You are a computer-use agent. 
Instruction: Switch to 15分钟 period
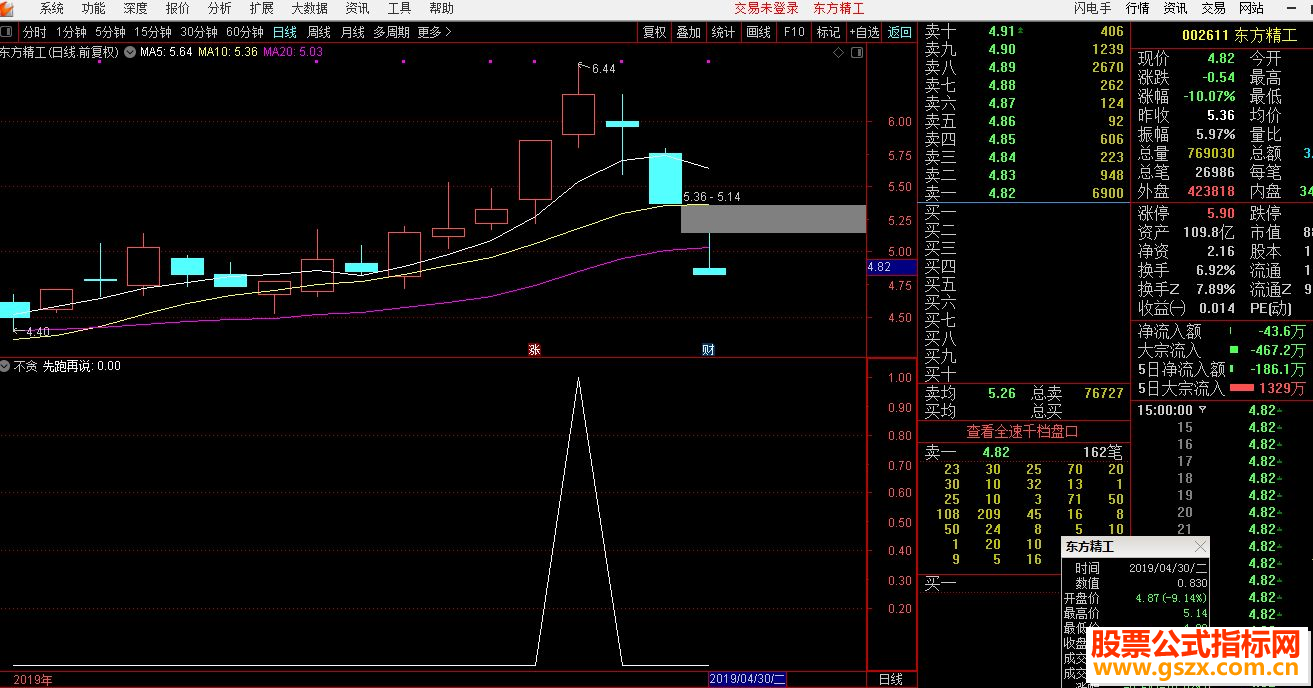tap(153, 32)
